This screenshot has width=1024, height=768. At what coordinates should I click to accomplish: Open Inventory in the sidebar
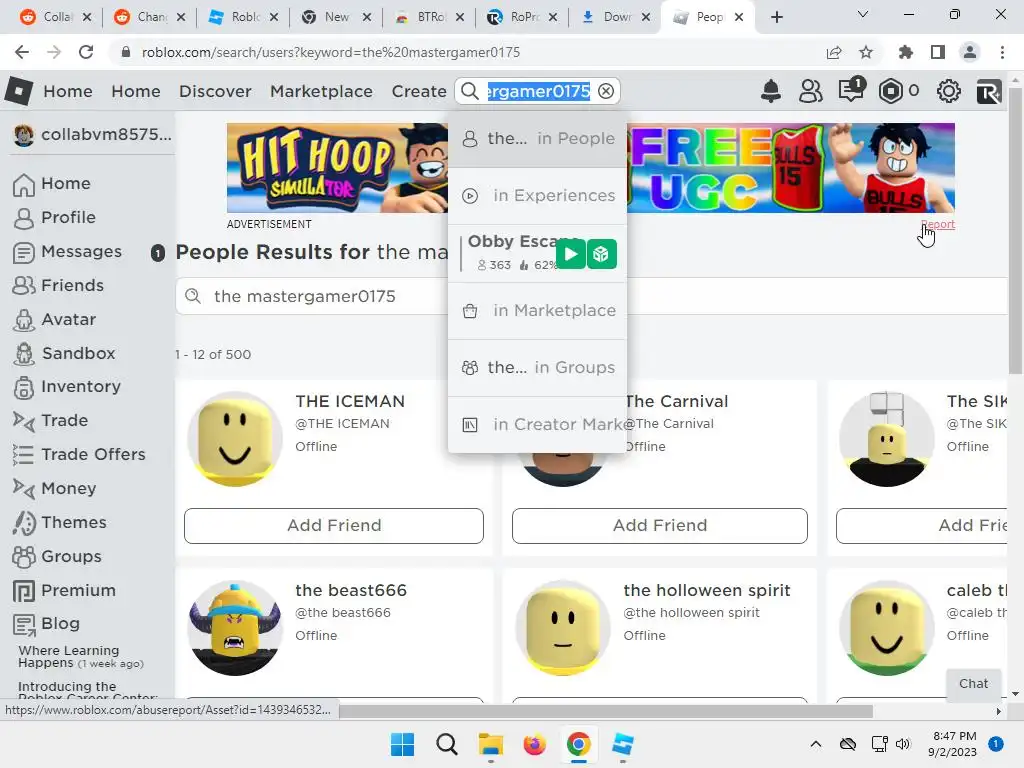(x=67, y=387)
